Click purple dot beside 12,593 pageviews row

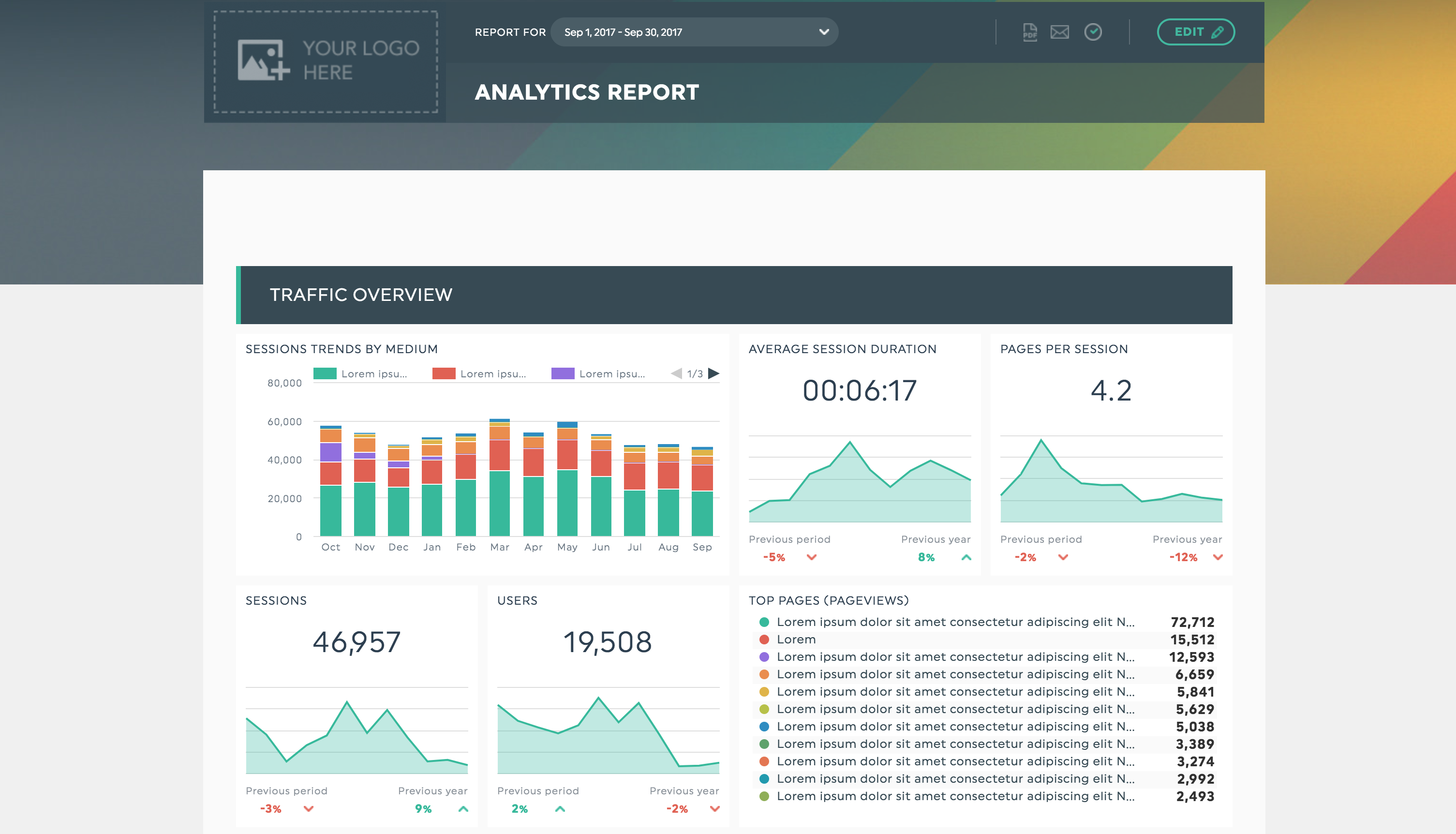(x=763, y=657)
